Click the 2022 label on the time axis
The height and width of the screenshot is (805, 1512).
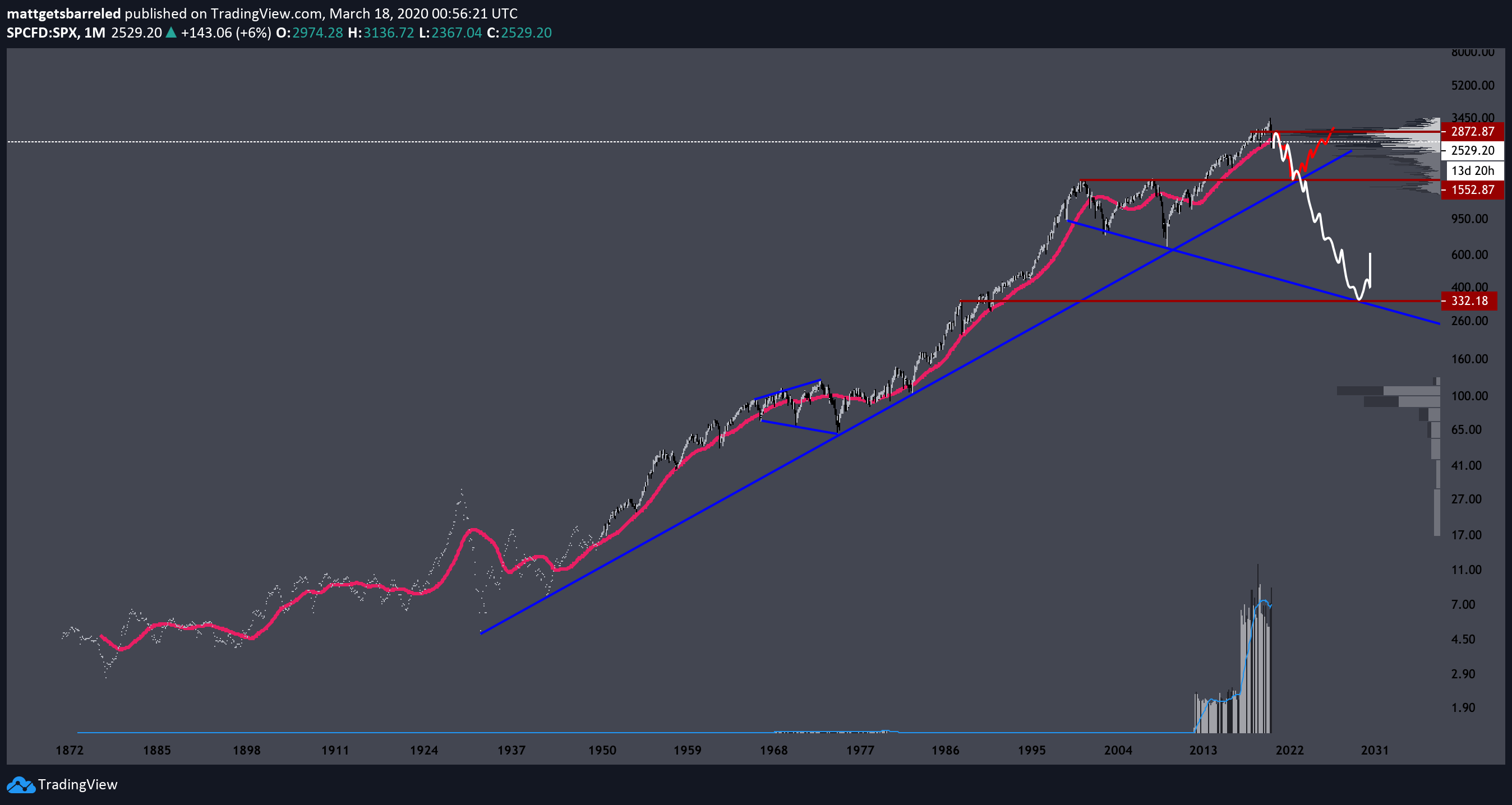coord(1289,750)
